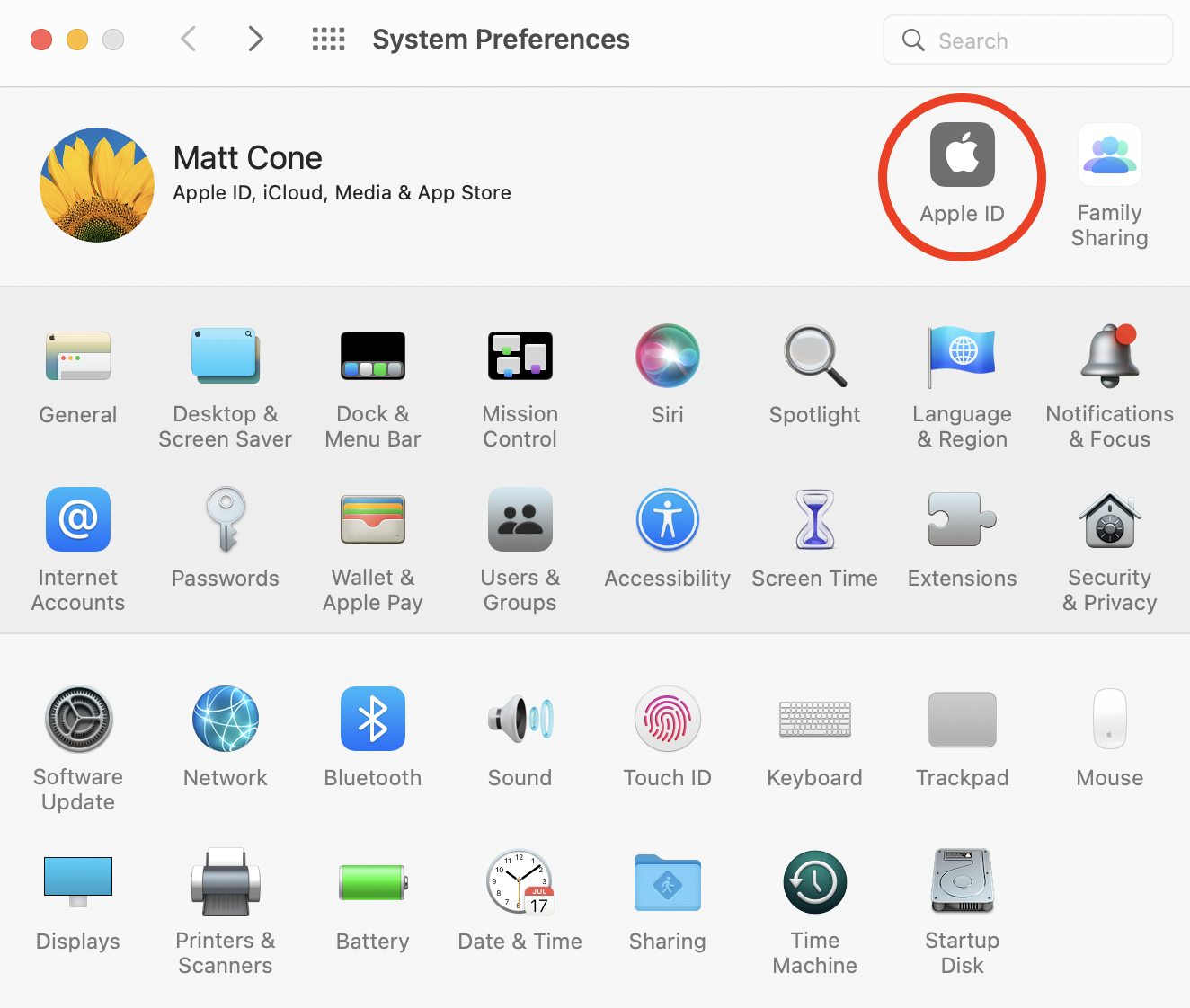Open Mission Control preferences
Screen dimensions: 1190x1008
[x=520, y=356]
